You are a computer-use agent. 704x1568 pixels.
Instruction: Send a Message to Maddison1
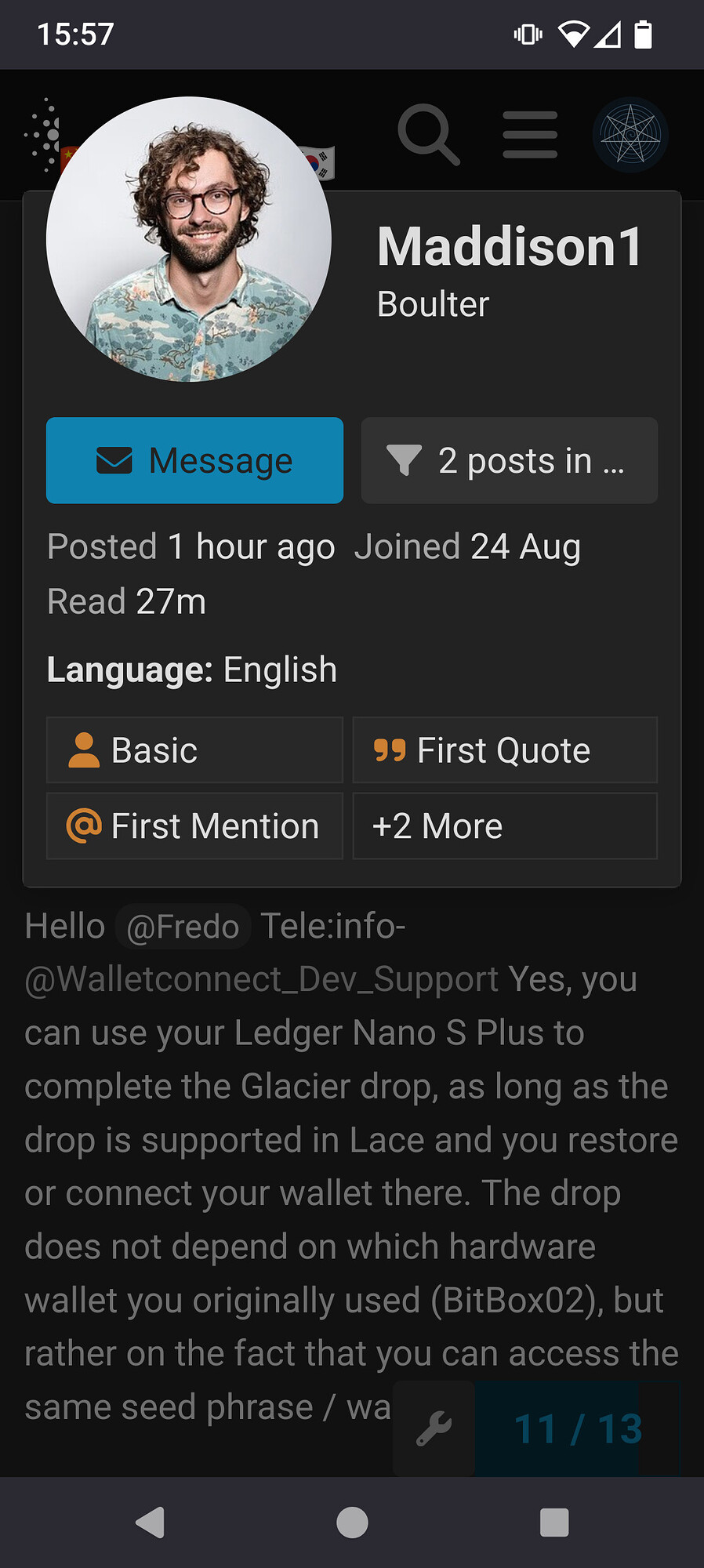click(195, 460)
